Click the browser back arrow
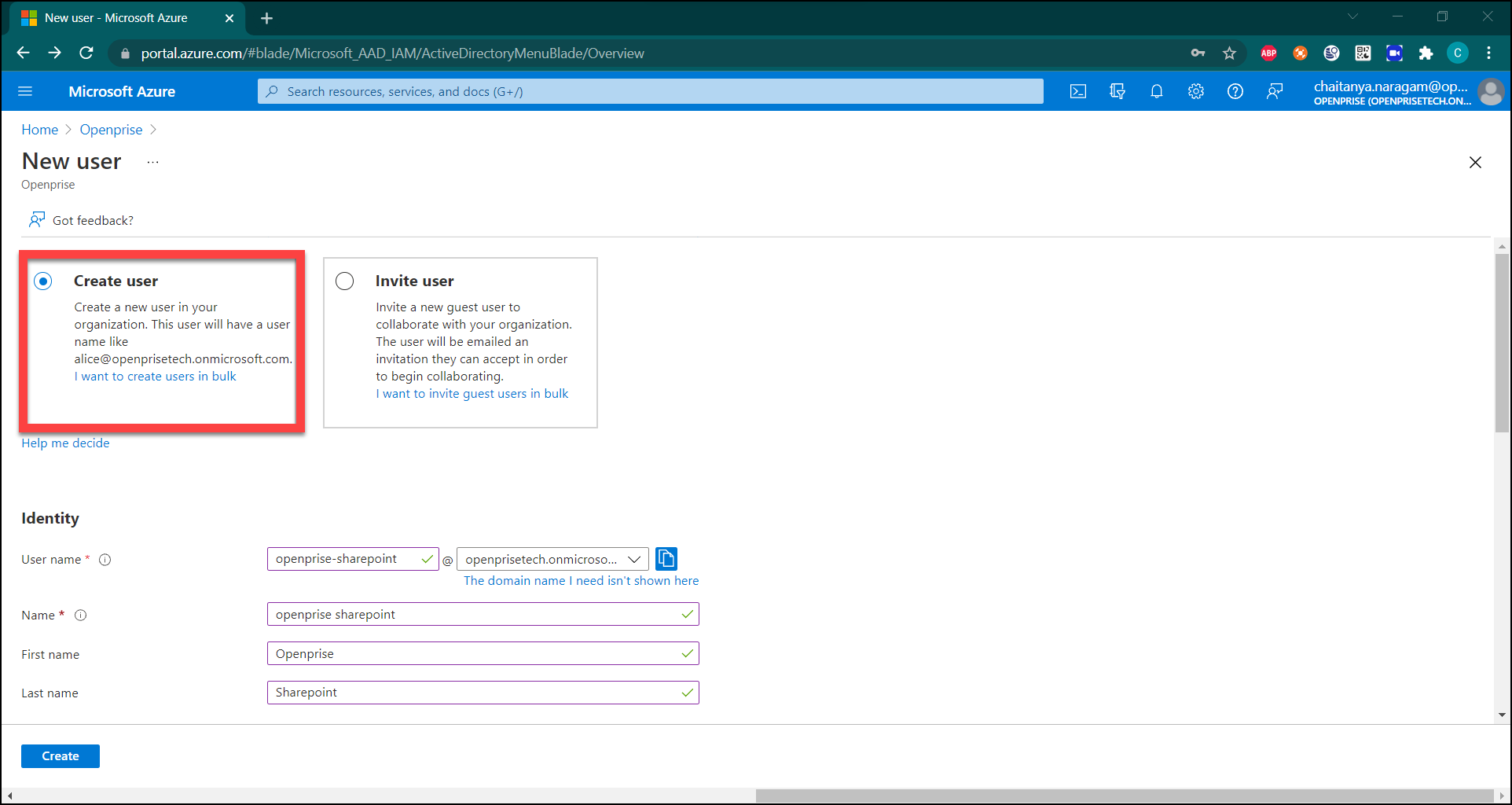 pos(24,53)
